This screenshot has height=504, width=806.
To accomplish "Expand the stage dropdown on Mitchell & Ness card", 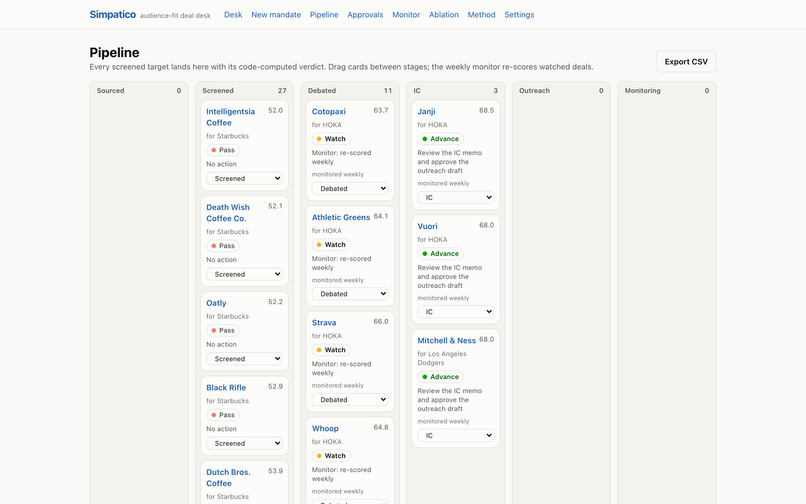I will tap(456, 436).
